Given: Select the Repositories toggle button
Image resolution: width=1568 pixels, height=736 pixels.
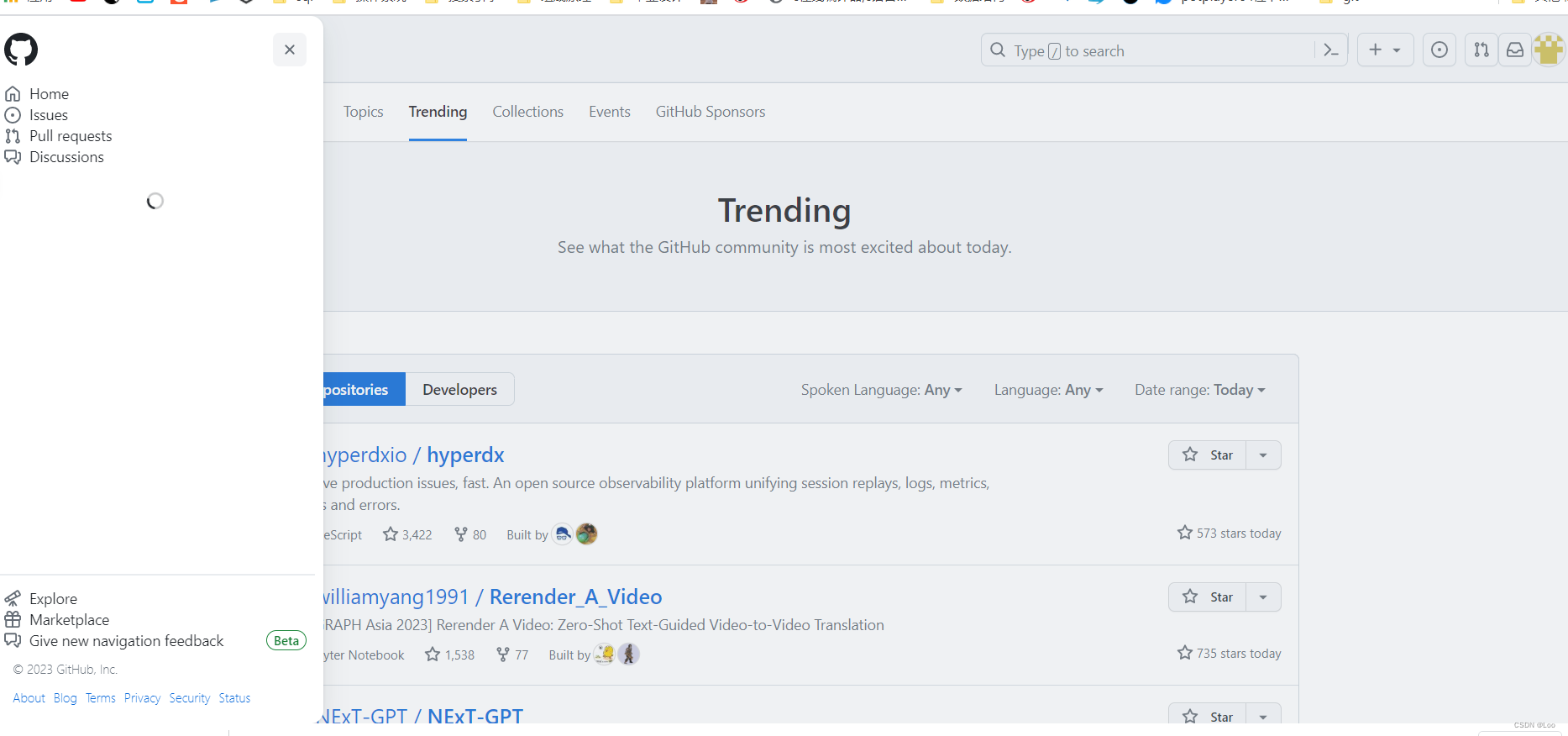Looking at the screenshot, I should 364,389.
